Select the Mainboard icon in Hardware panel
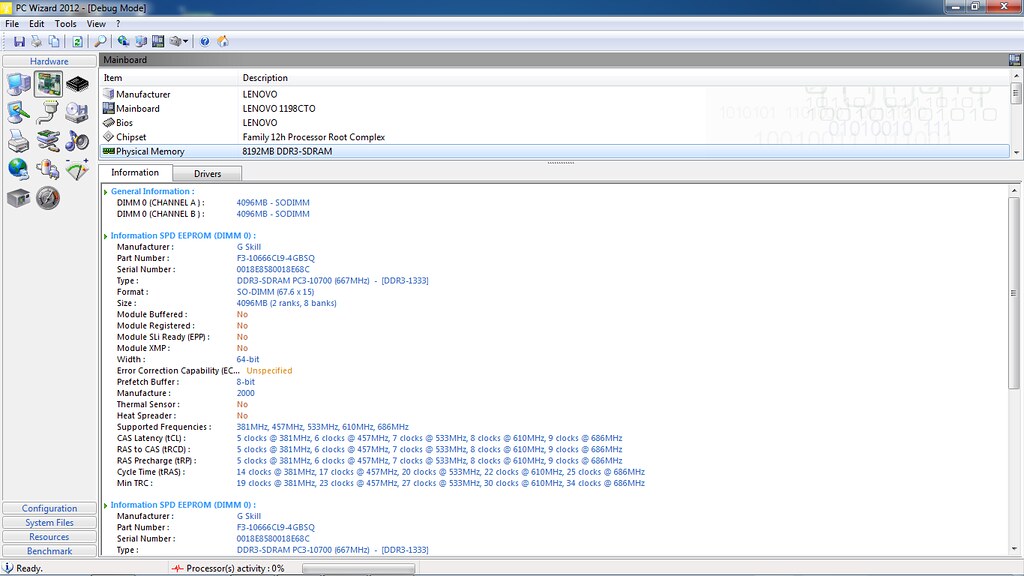Image resolution: width=1024 pixels, height=576 pixels. point(48,84)
